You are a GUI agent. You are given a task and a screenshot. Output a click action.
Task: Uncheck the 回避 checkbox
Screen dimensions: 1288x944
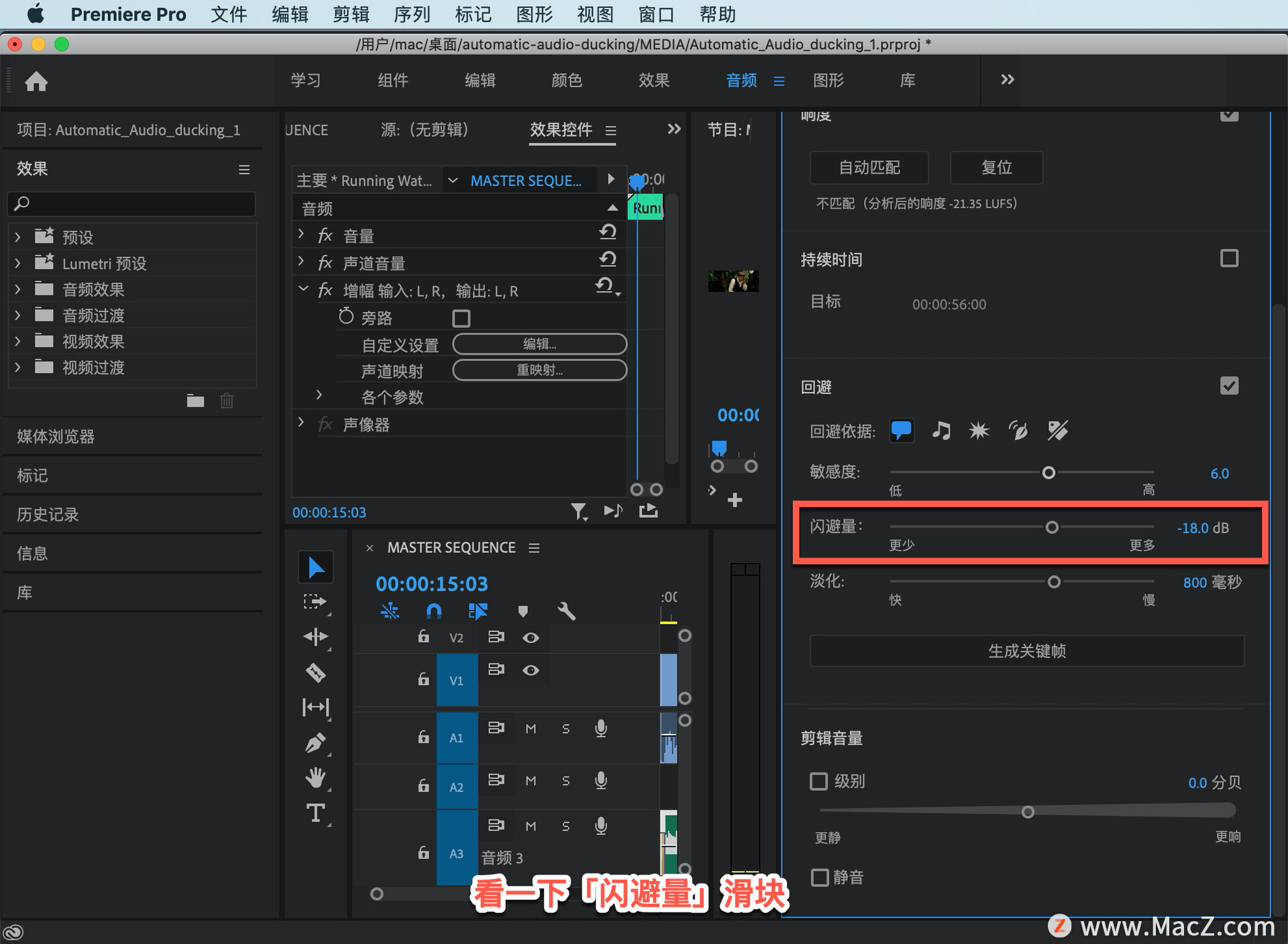[1229, 386]
